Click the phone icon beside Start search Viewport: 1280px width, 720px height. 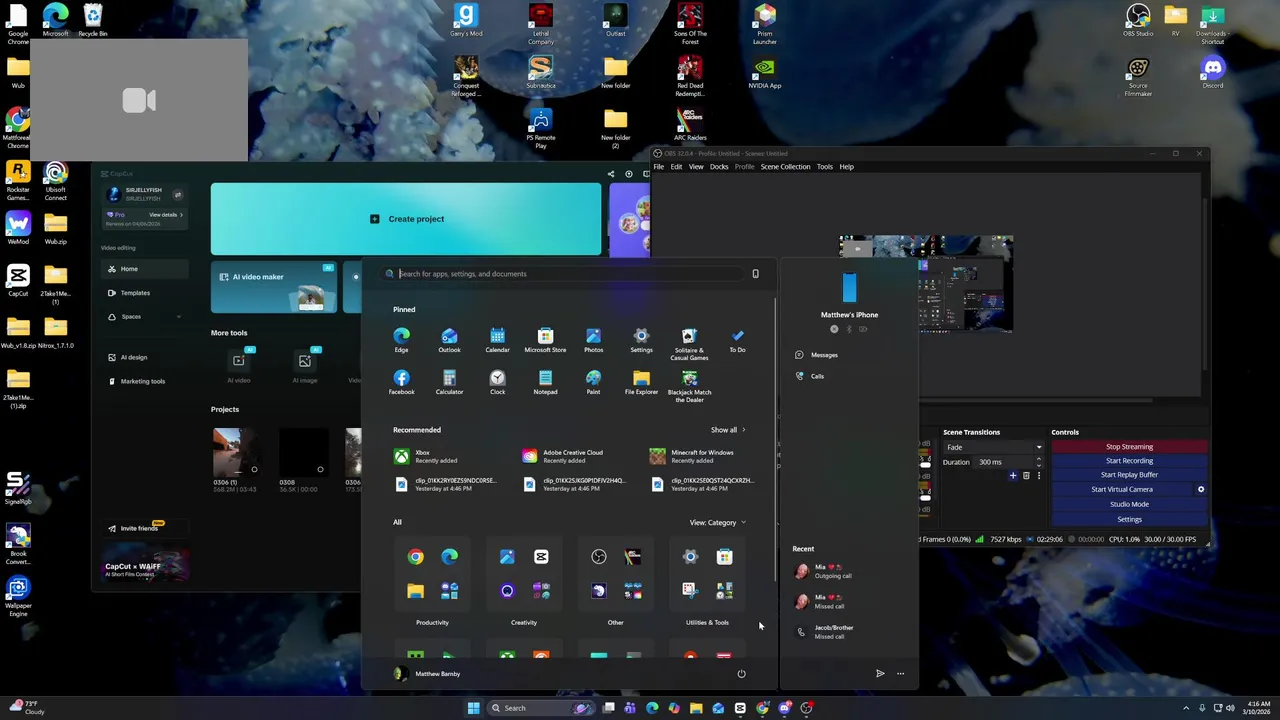click(x=755, y=274)
